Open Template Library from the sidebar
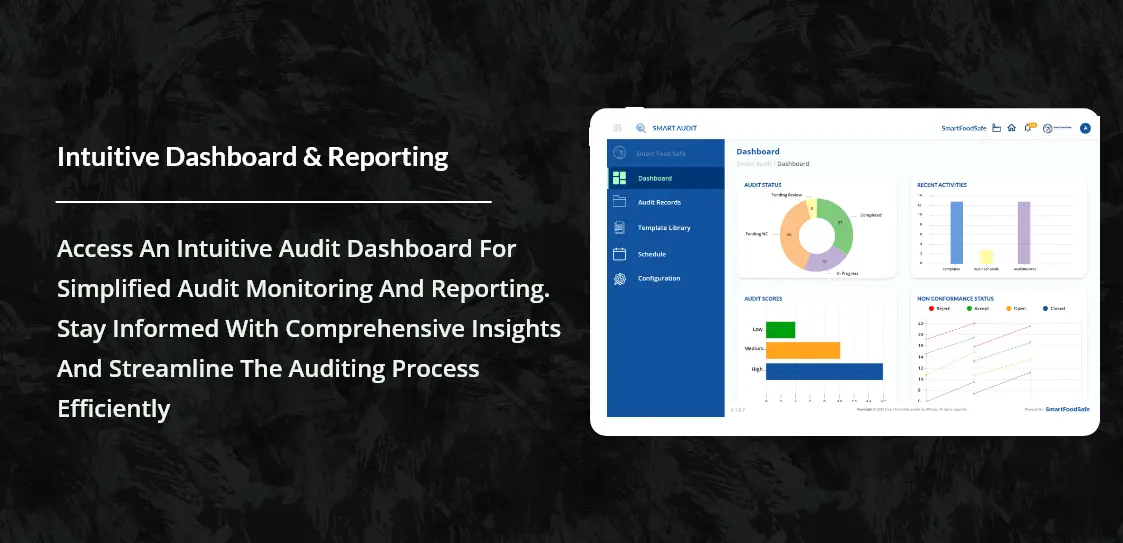The image size is (1123, 543). pyautogui.click(x=666, y=228)
